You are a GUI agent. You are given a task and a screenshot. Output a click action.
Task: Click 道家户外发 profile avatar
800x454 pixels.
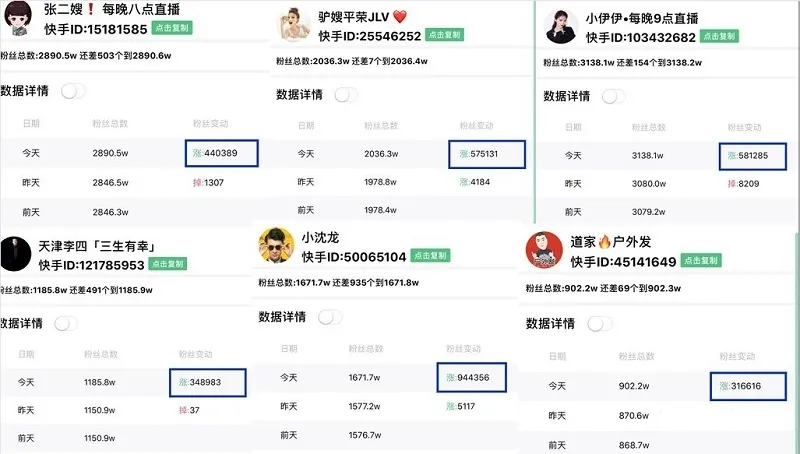point(544,249)
